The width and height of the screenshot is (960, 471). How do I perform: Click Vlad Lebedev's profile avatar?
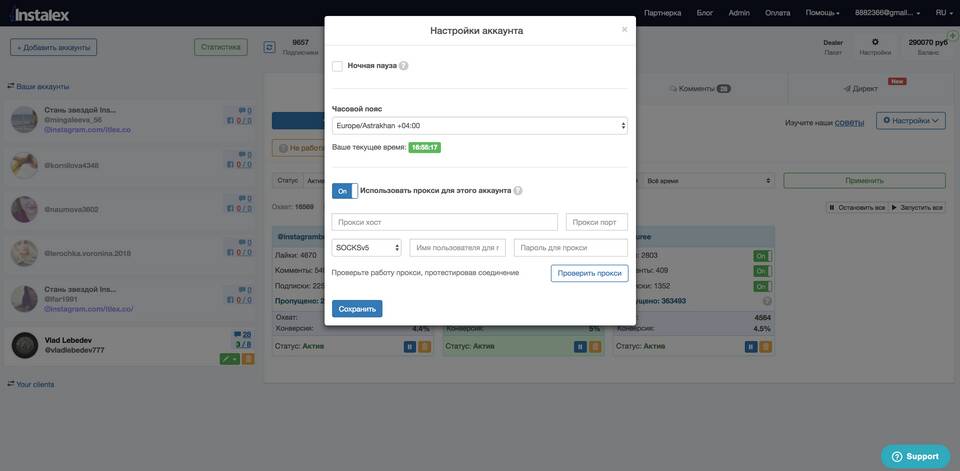click(x=25, y=345)
